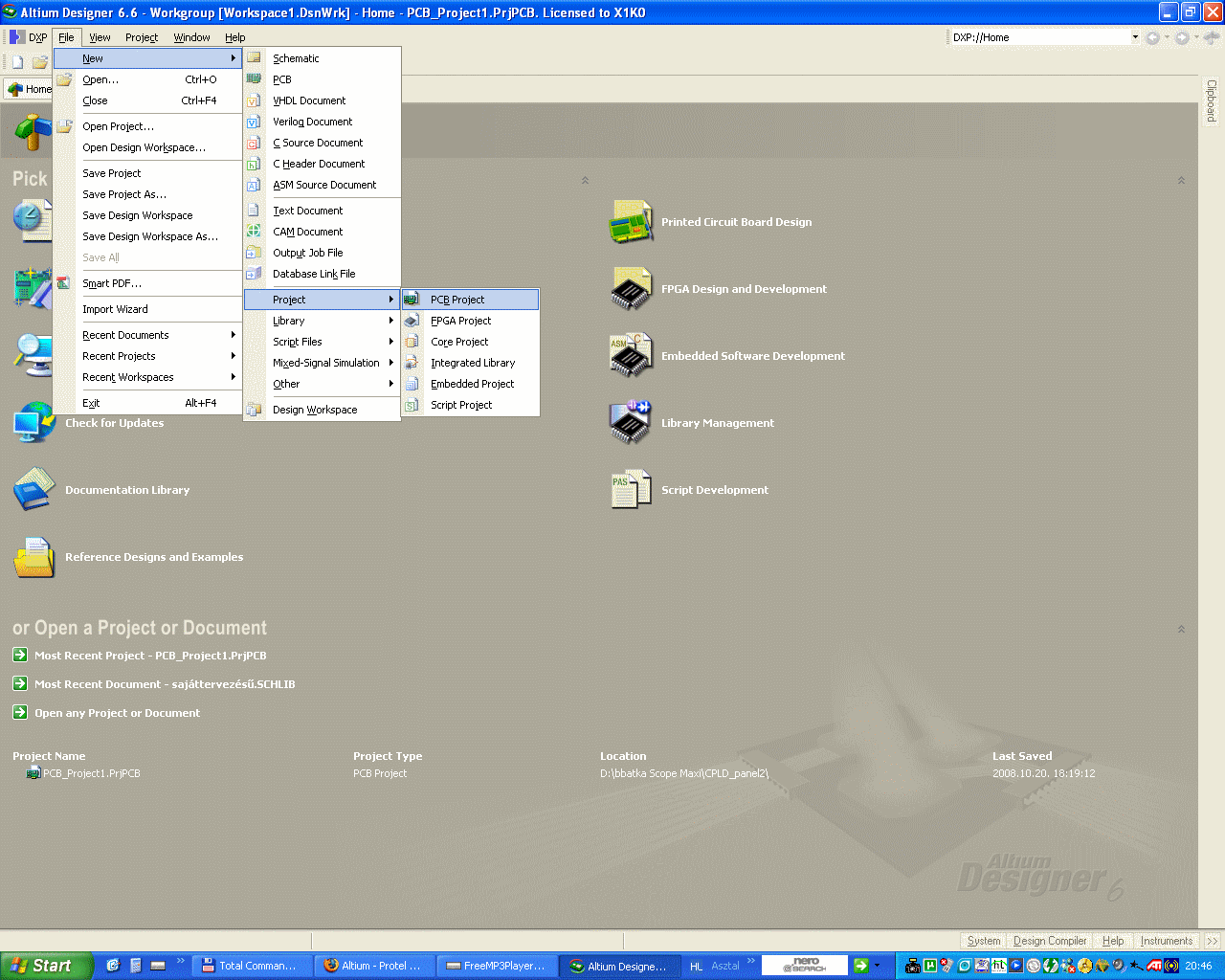
Task: Click the System button in the status bar
Action: [983, 941]
